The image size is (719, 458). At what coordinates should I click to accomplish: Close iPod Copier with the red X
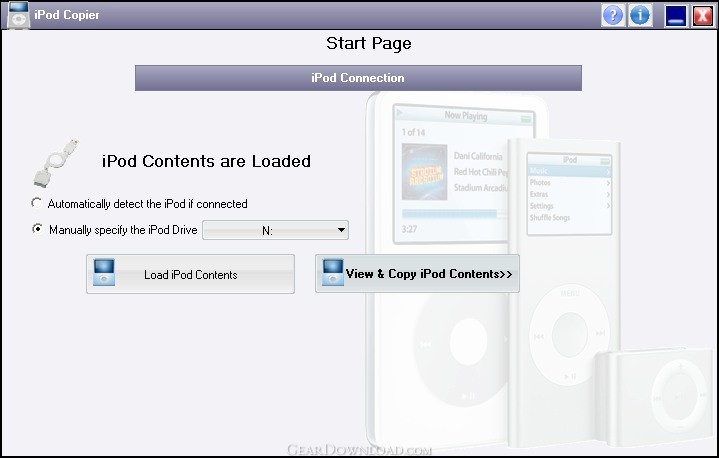tap(702, 15)
